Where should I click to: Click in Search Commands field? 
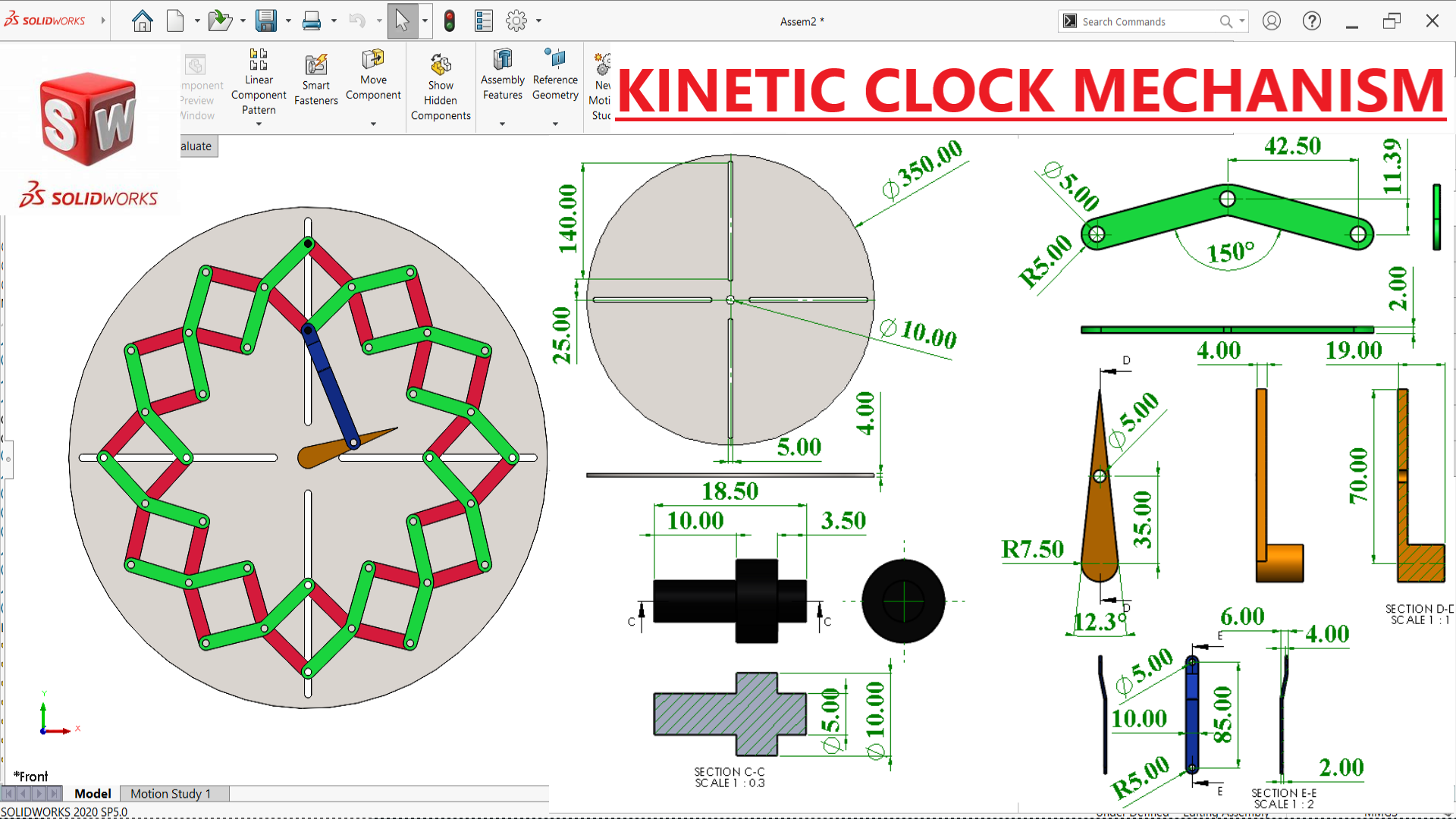[1145, 21]
